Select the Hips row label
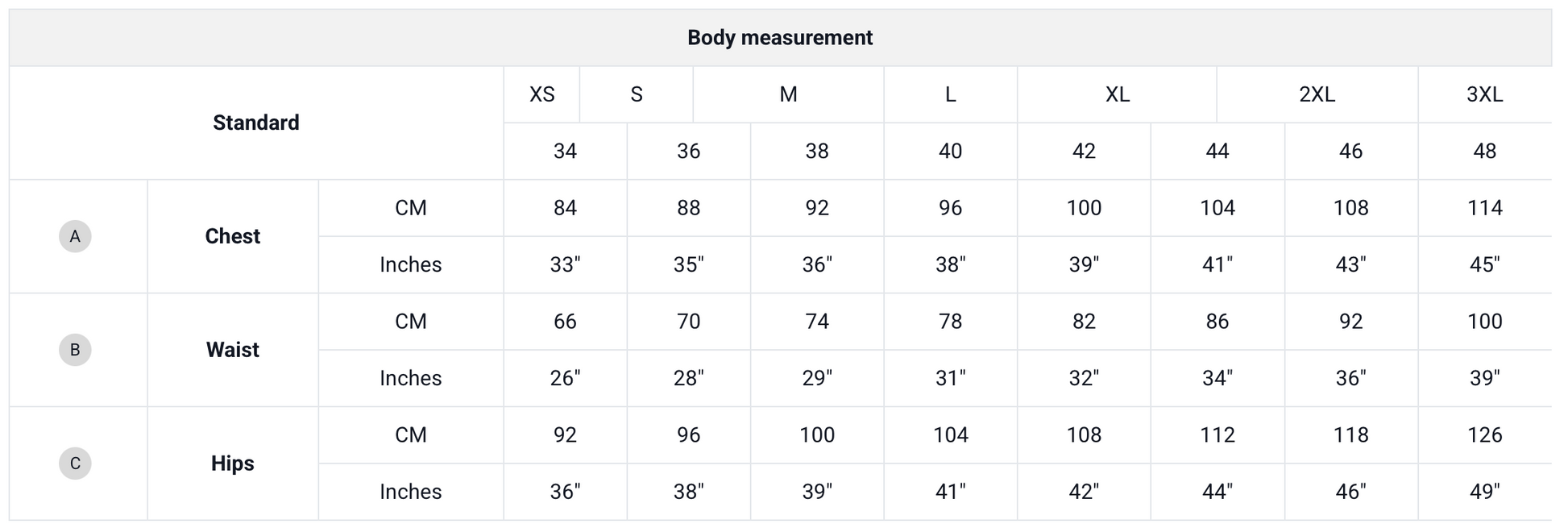Screen dimensions: 1568x528 232,464
